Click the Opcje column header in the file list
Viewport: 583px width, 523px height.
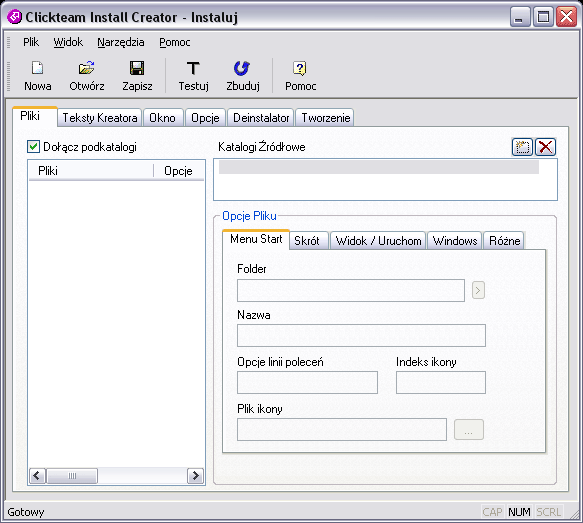coord(179,171)
